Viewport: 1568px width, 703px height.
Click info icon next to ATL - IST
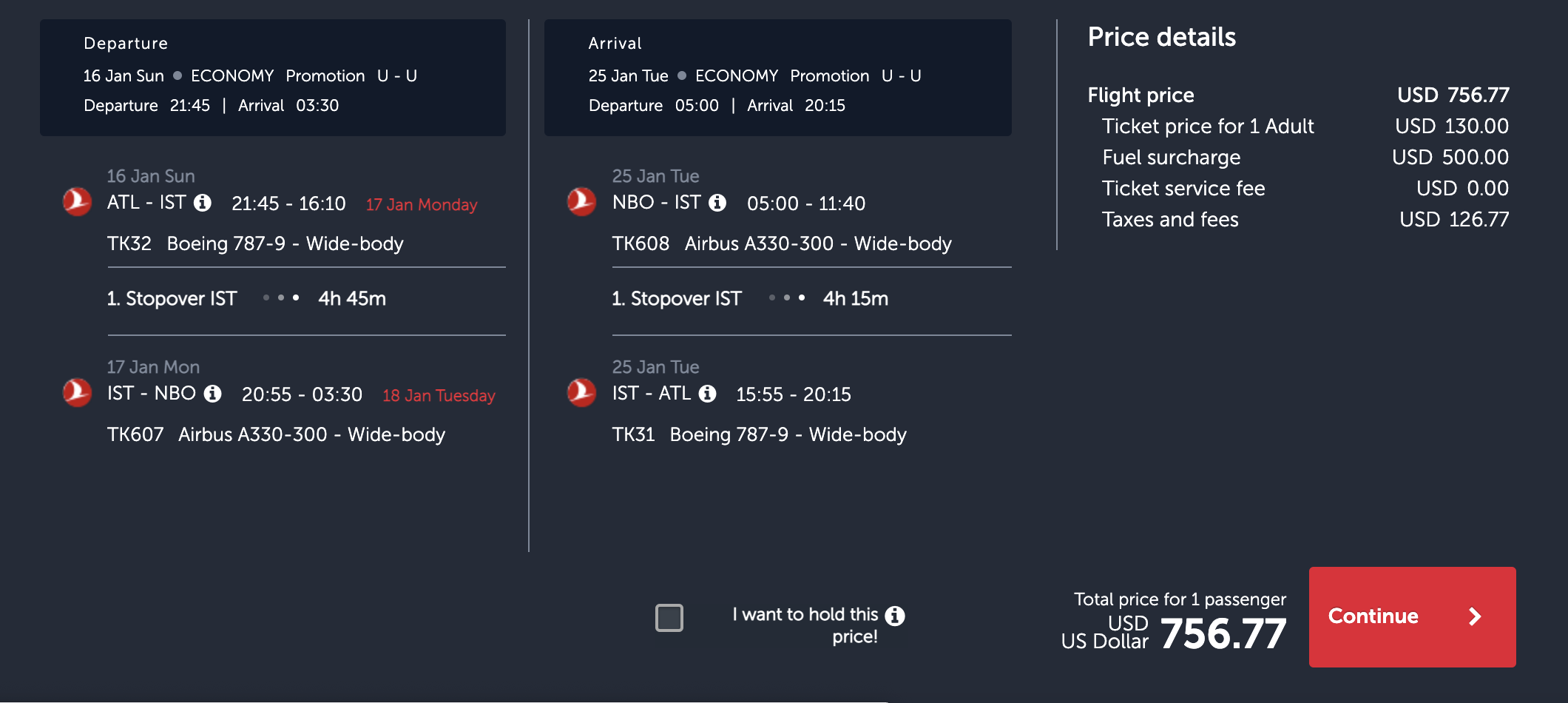[x=203, y=203]
